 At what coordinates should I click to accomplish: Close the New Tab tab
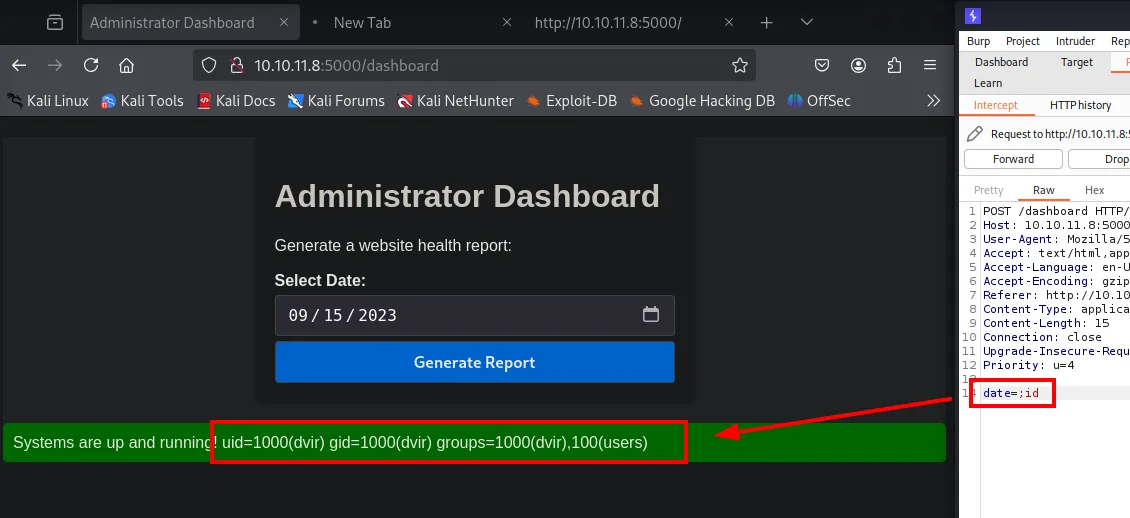click(x=507, y=22)
